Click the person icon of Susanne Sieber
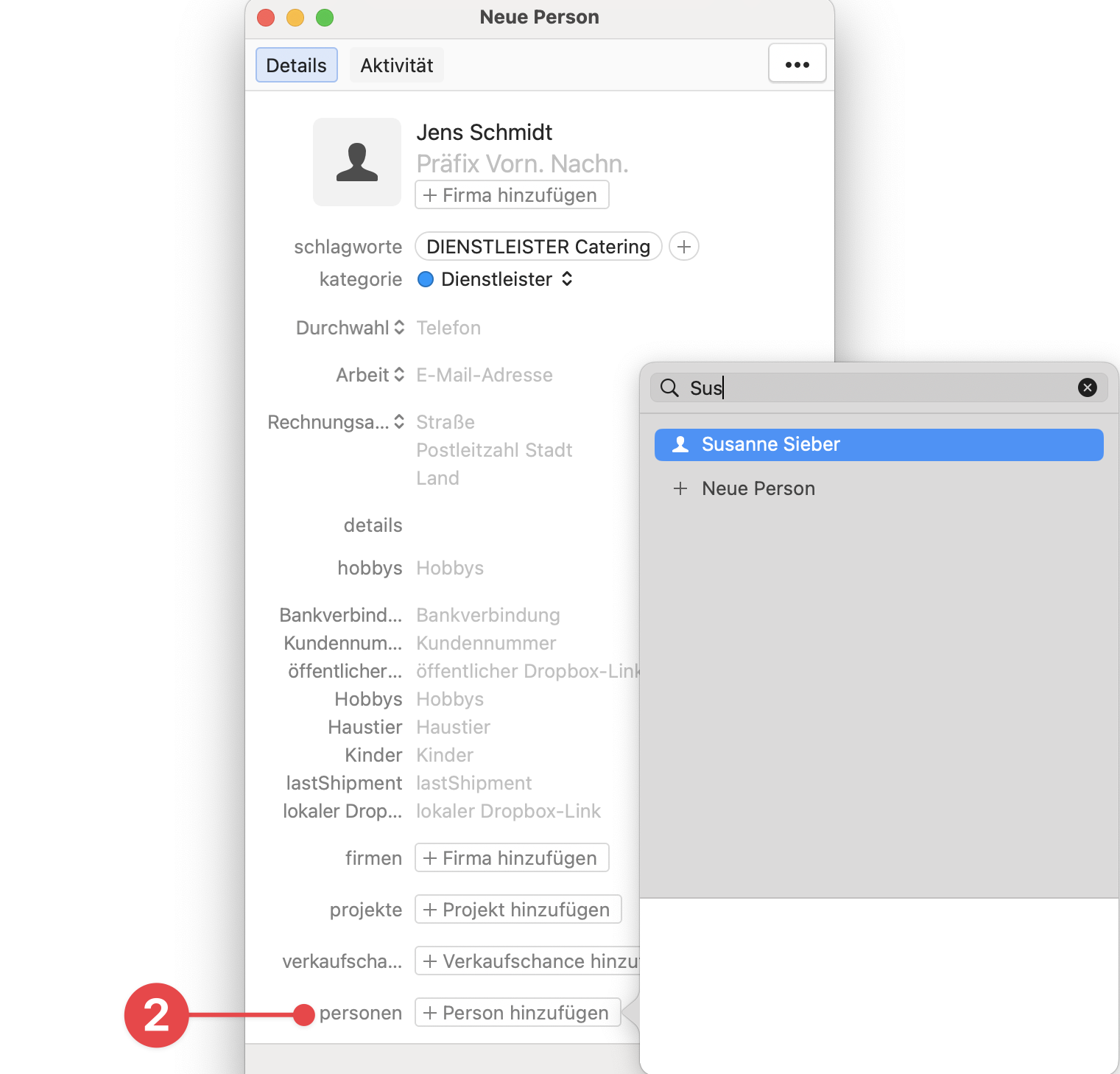Viewport: 1120px width, 1074px height. pos(680,444)
